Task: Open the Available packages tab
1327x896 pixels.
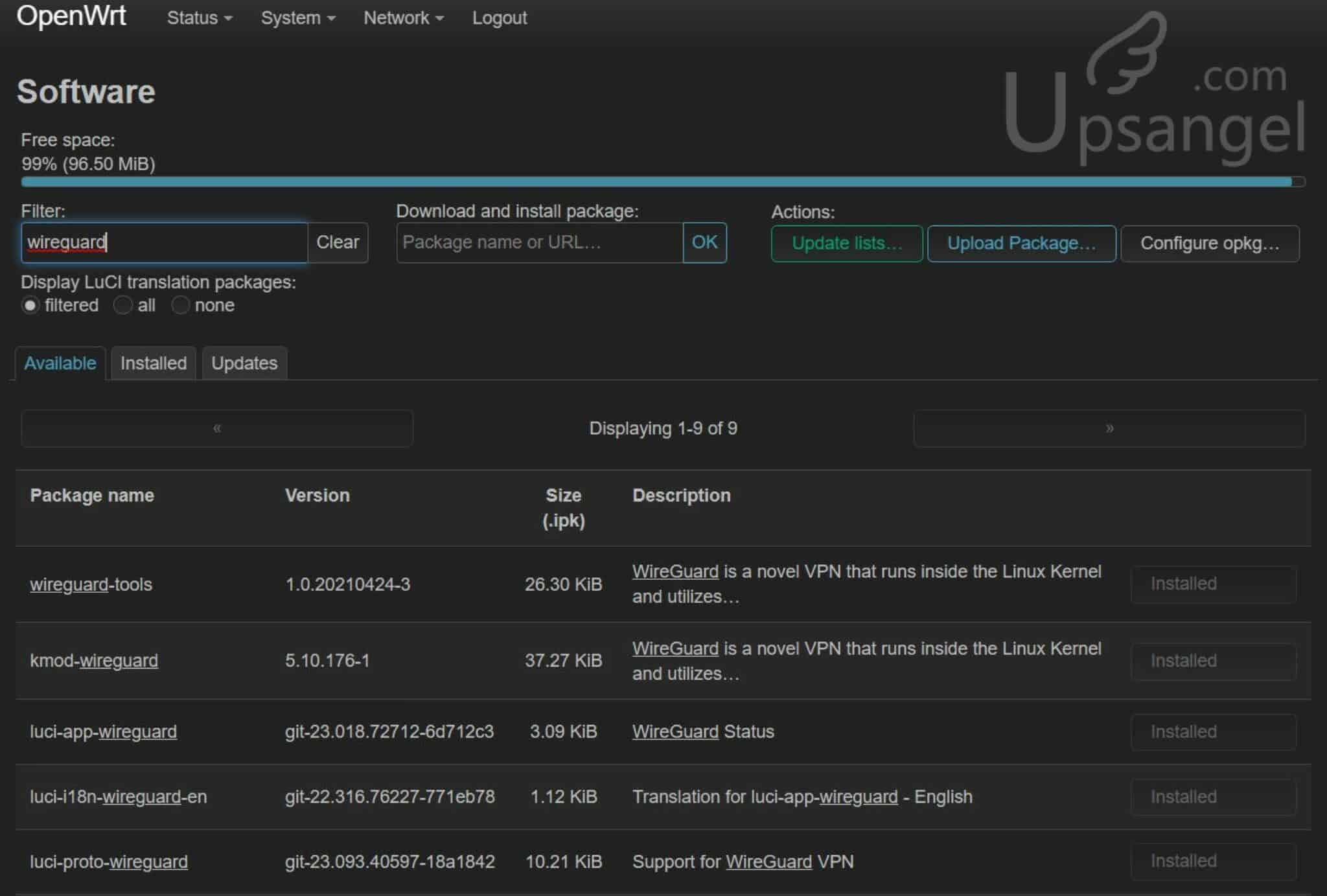Action: pos(60,363)
